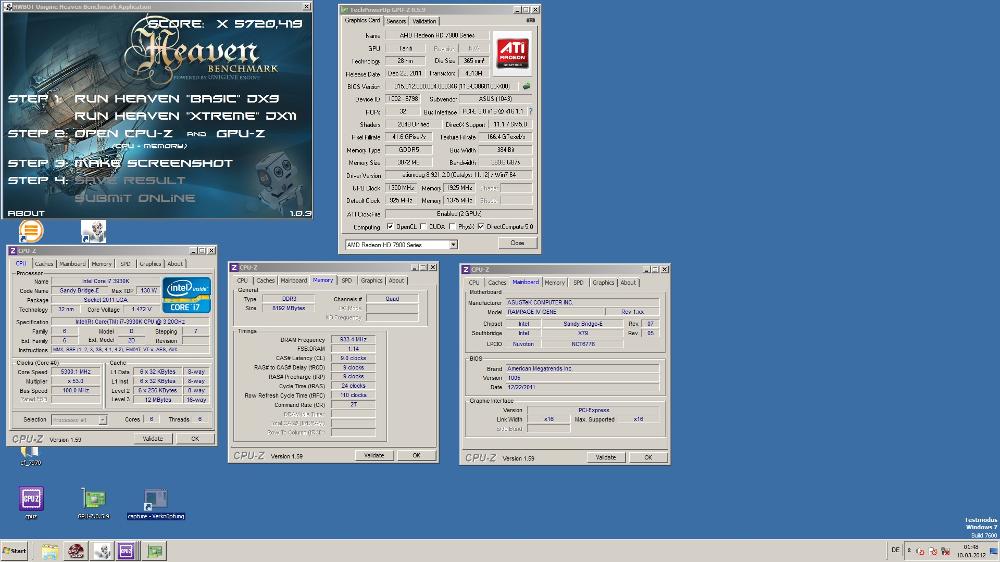Open the DE language indicator
The height and width of the screenshot is (562, 1000).
tap(895, 550)
